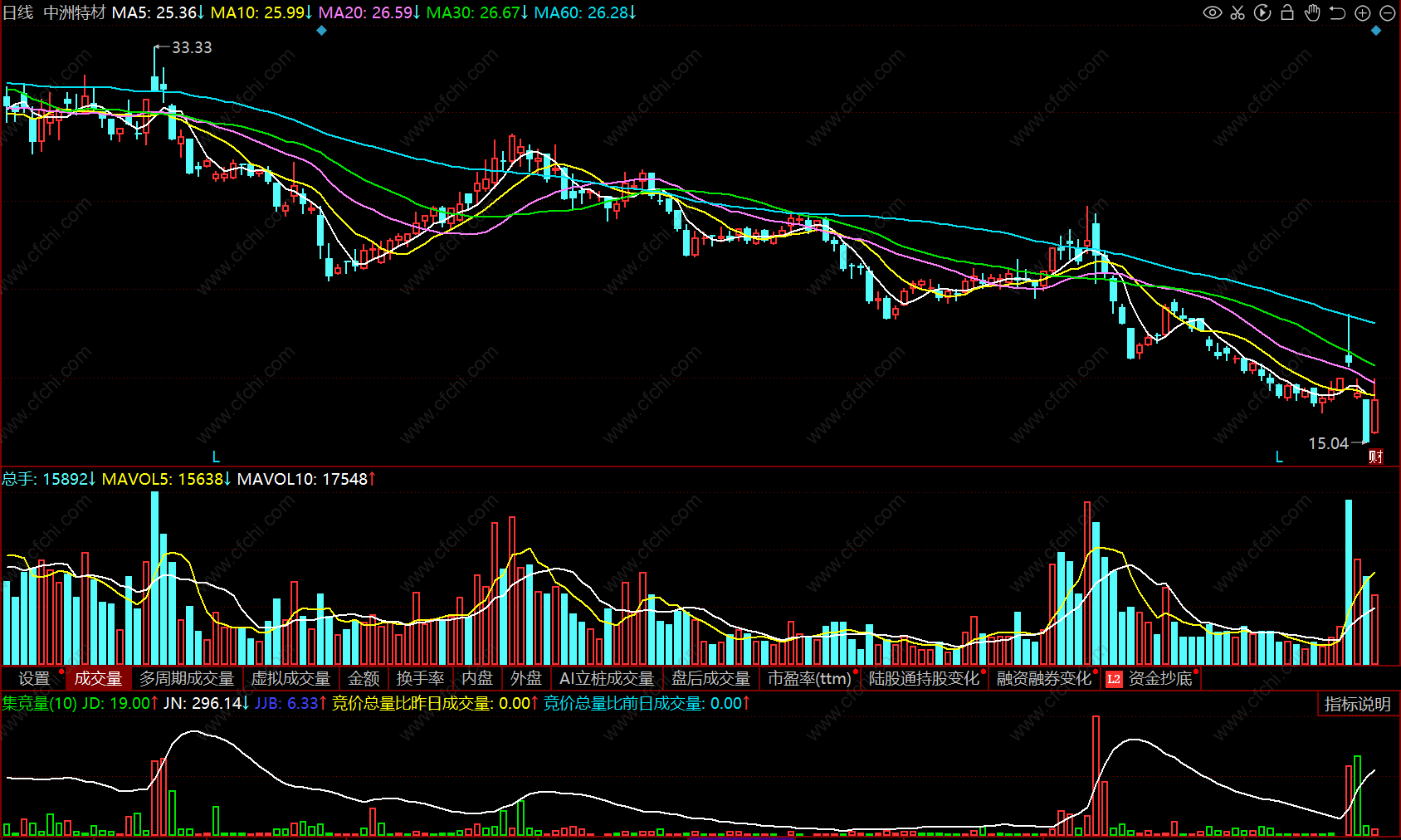Click 竞价总量比前日成交量 label
Viewport: 1401px width, 840px height.
[x=646, y=703]
